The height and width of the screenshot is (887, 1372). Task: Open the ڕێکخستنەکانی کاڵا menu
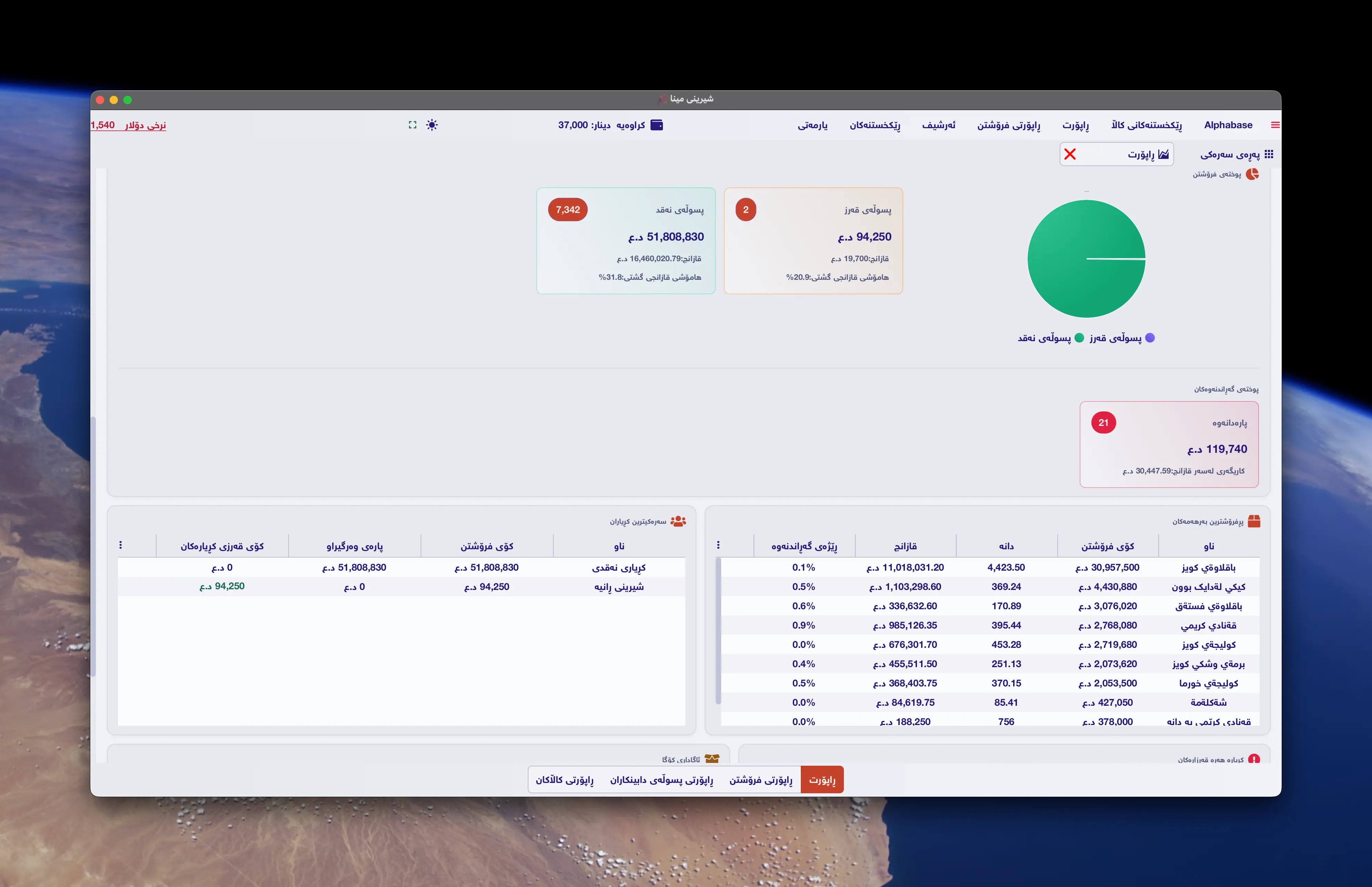[1146, 125]
